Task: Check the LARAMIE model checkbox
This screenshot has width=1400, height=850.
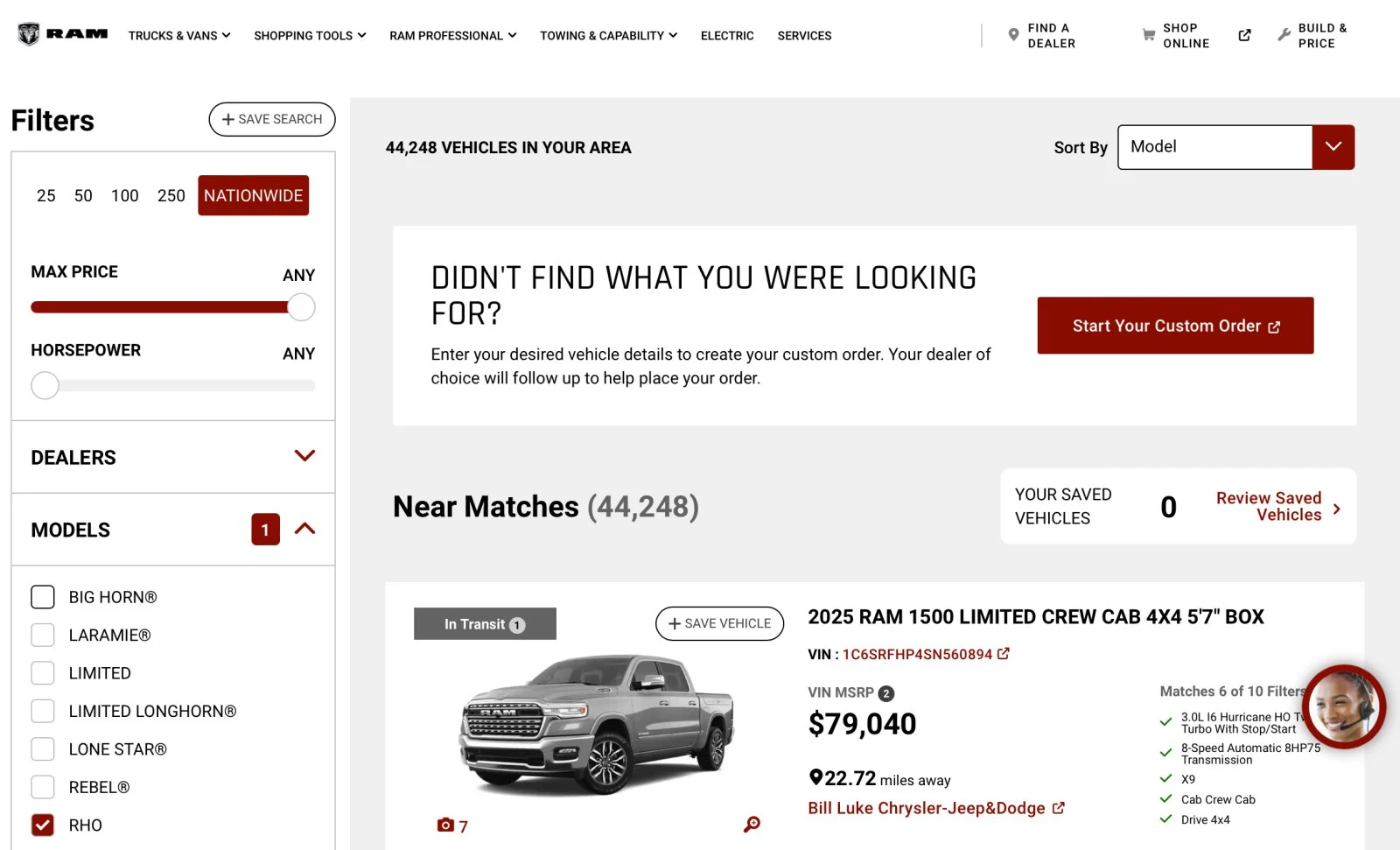Action: coord(43,636)
